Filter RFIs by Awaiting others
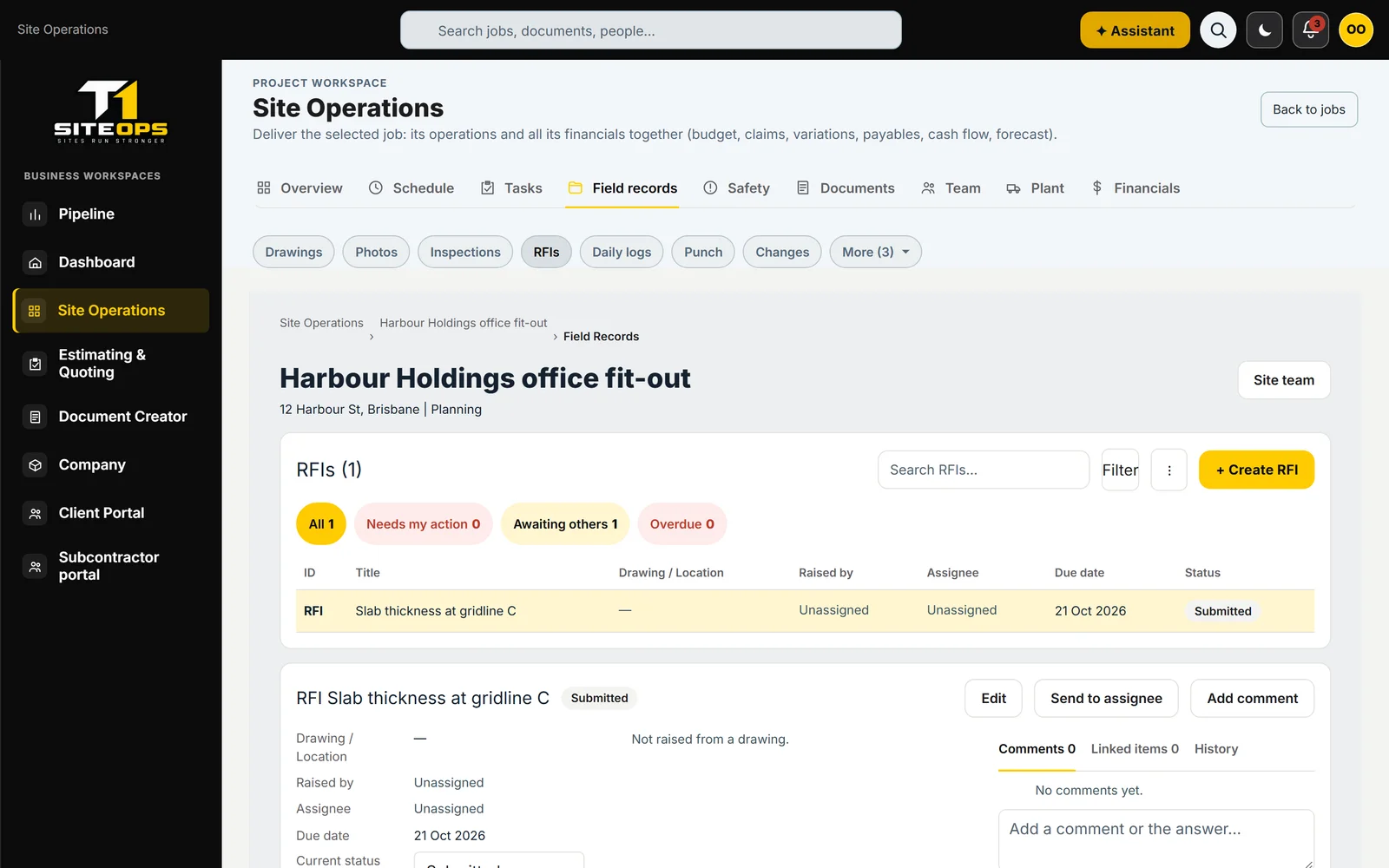The width and height of the screenshot is (1389, 868). (x=565, y=524)
